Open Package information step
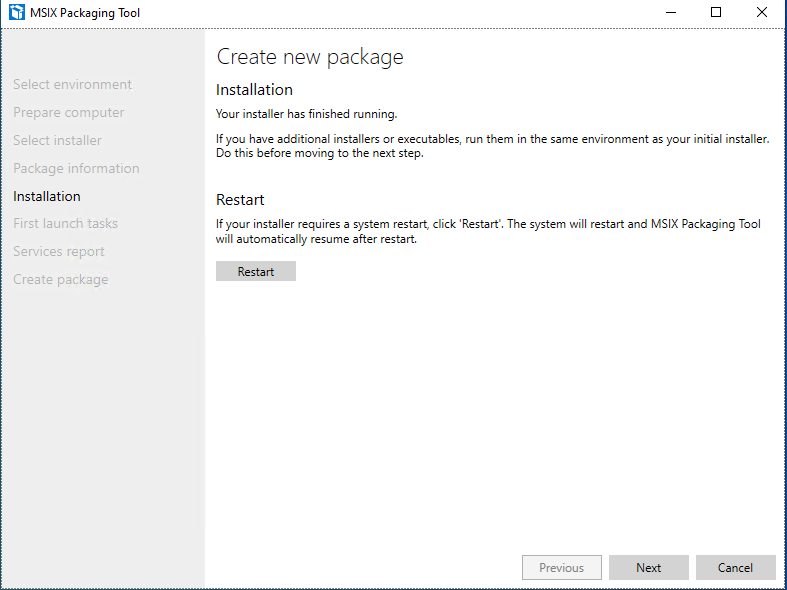 pyautogui.click(x=76, y=169)
